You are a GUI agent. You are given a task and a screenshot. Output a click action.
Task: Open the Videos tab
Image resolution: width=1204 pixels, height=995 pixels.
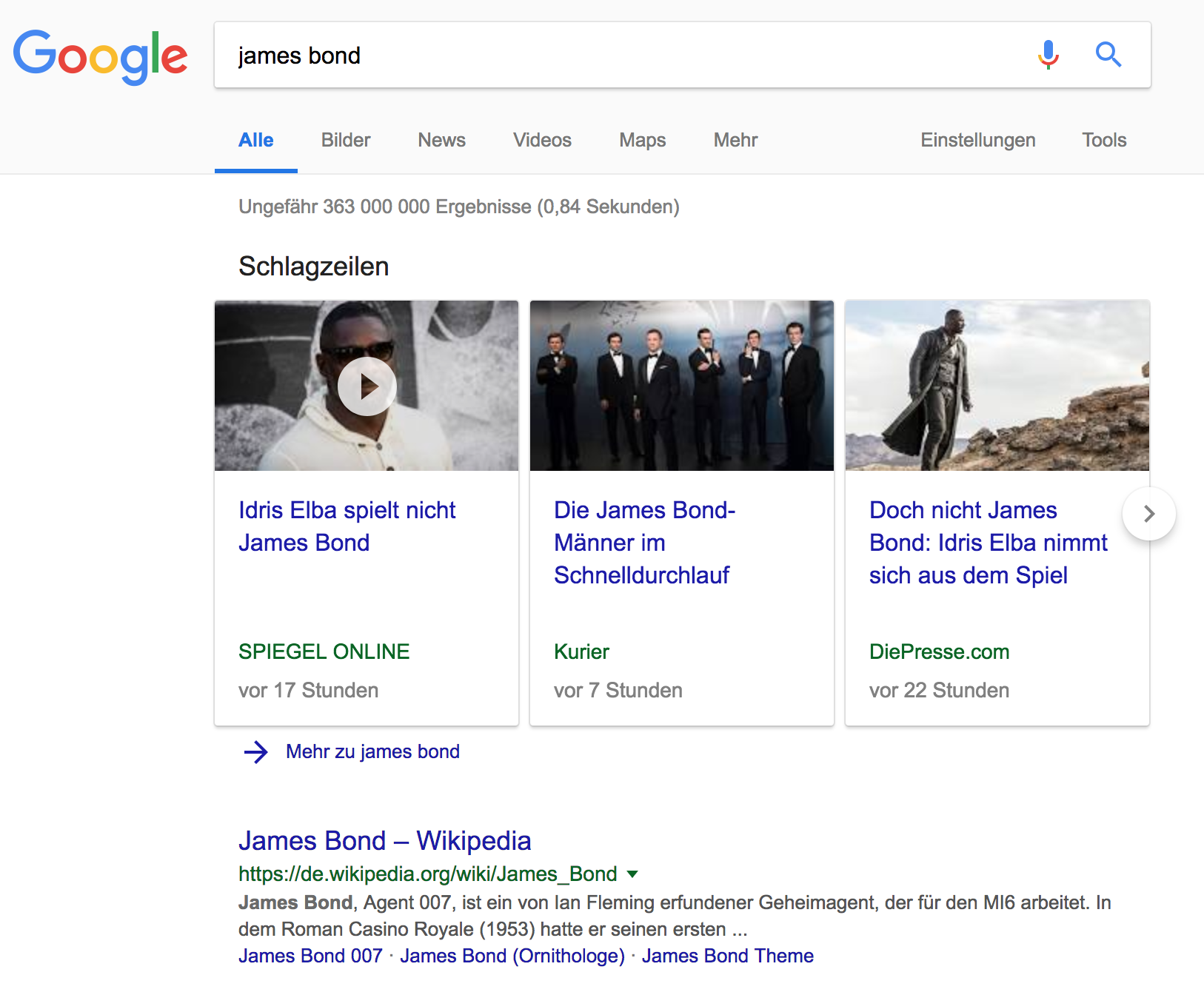(543, 140)
